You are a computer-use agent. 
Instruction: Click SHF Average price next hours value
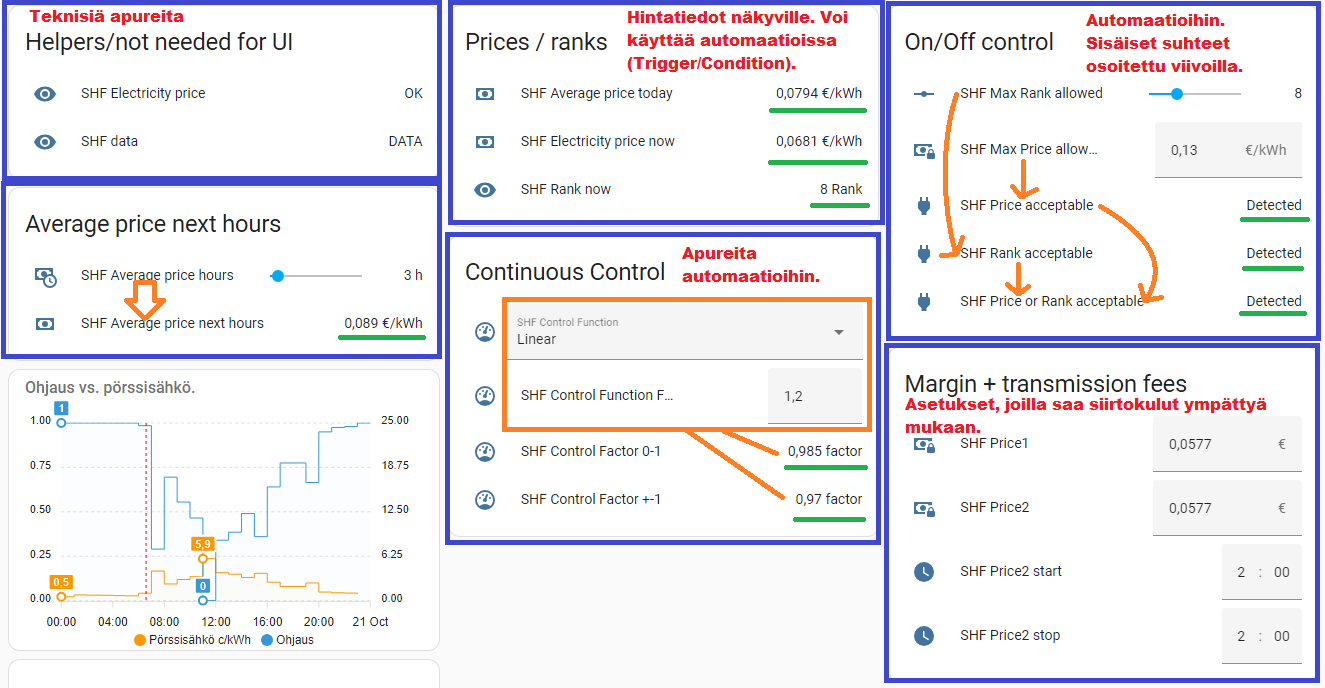point(383,324)
